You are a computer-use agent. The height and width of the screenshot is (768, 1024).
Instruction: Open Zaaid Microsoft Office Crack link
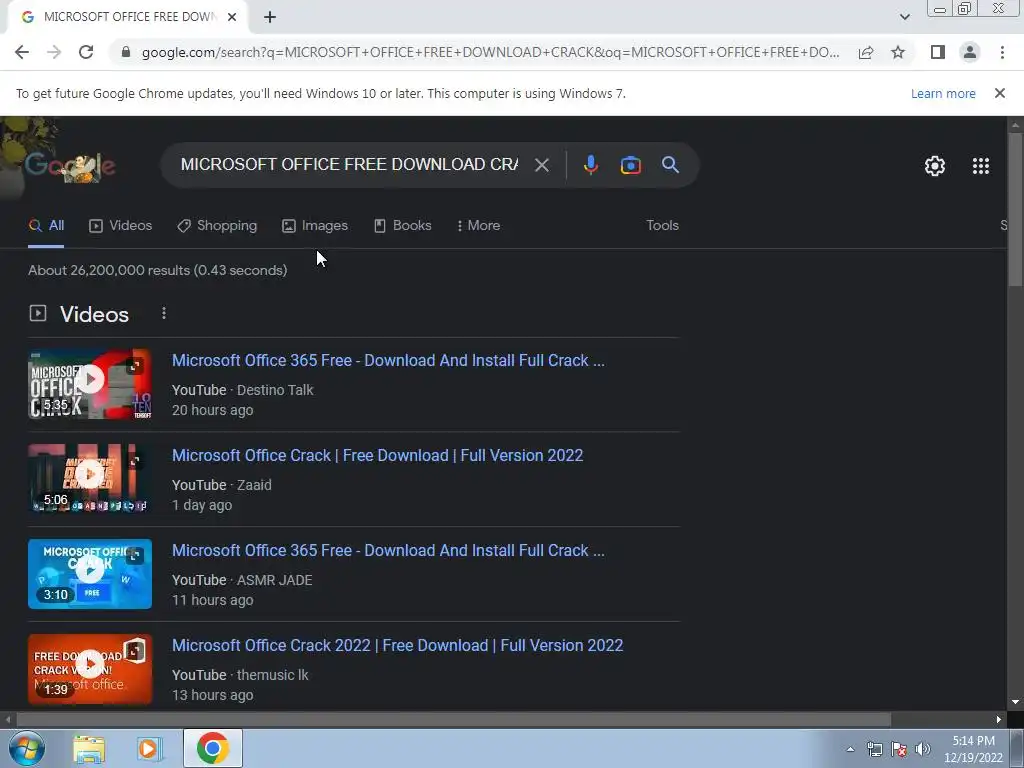pos(377,455)
